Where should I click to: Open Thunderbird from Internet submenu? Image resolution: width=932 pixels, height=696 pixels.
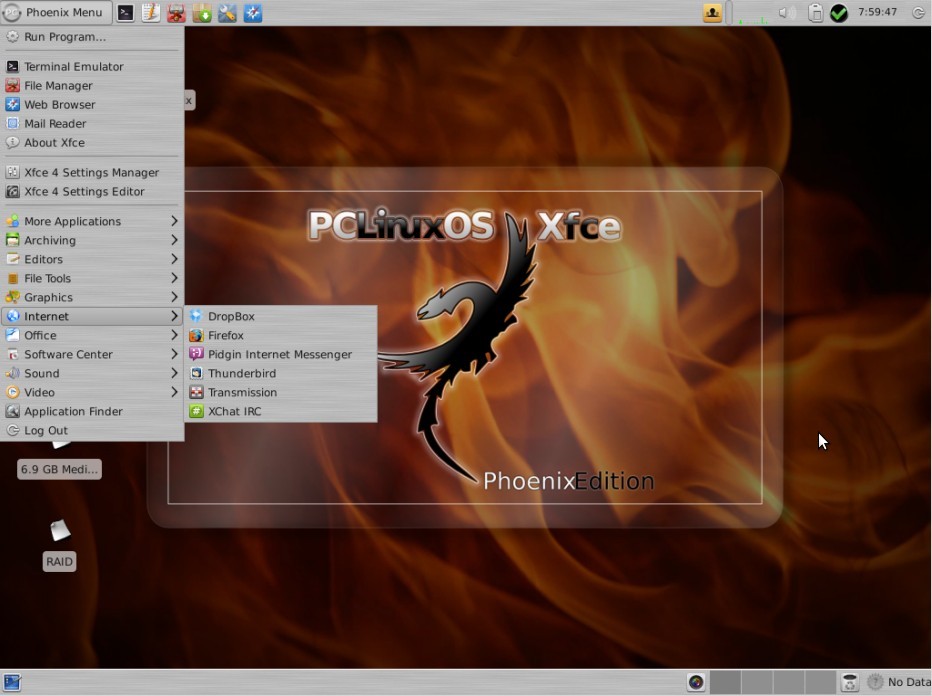pos(281,373)
